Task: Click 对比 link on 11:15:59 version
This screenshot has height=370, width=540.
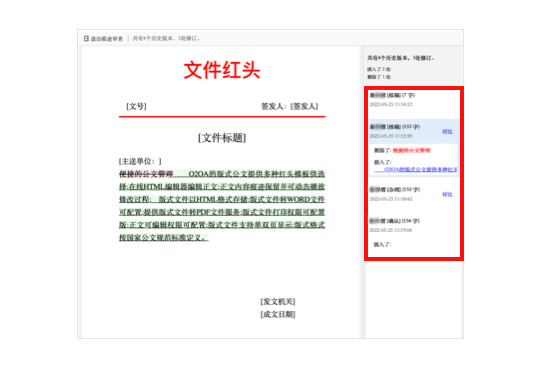Action: click(447, 132)
